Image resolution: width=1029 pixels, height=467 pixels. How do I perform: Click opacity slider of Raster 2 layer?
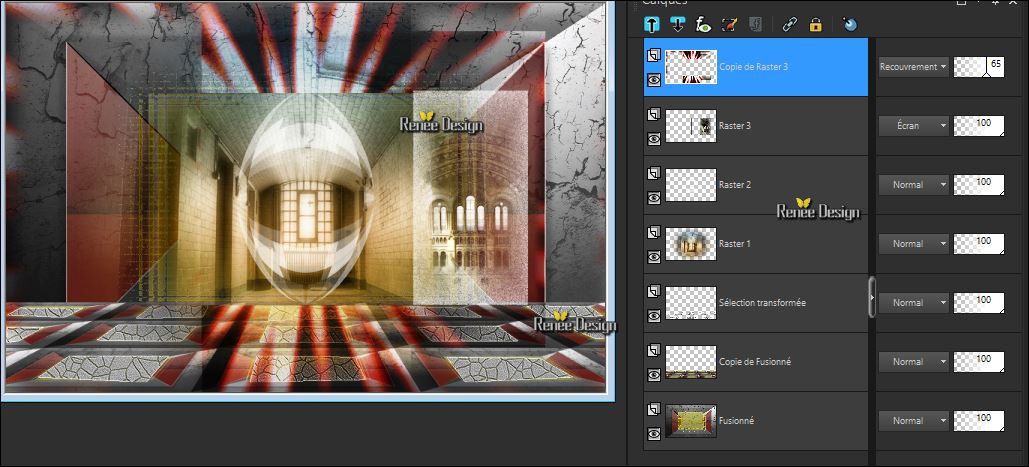978,184
